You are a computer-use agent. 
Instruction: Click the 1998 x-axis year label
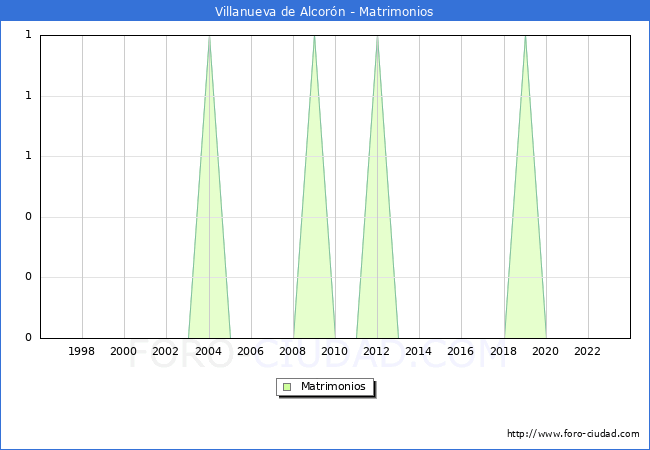(x=82, y=351)
